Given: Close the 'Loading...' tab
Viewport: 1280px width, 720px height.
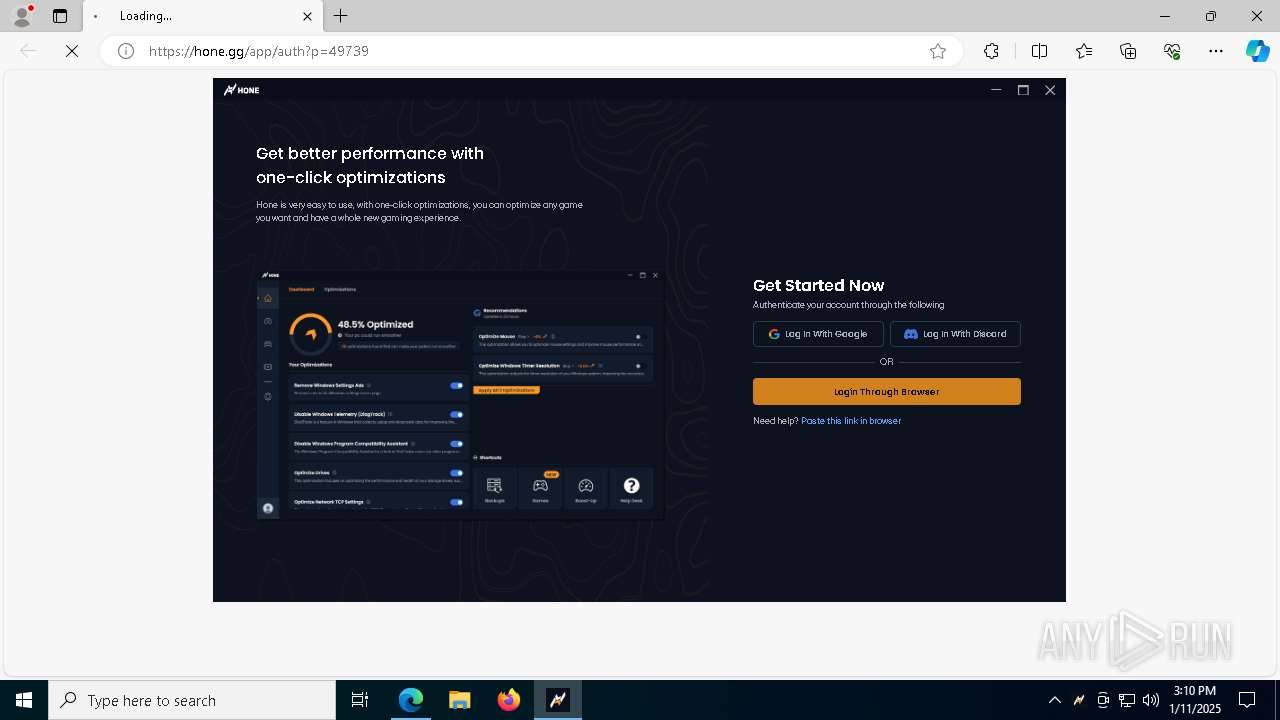Looking at the screenshot, I should click(x=307, y=16).
